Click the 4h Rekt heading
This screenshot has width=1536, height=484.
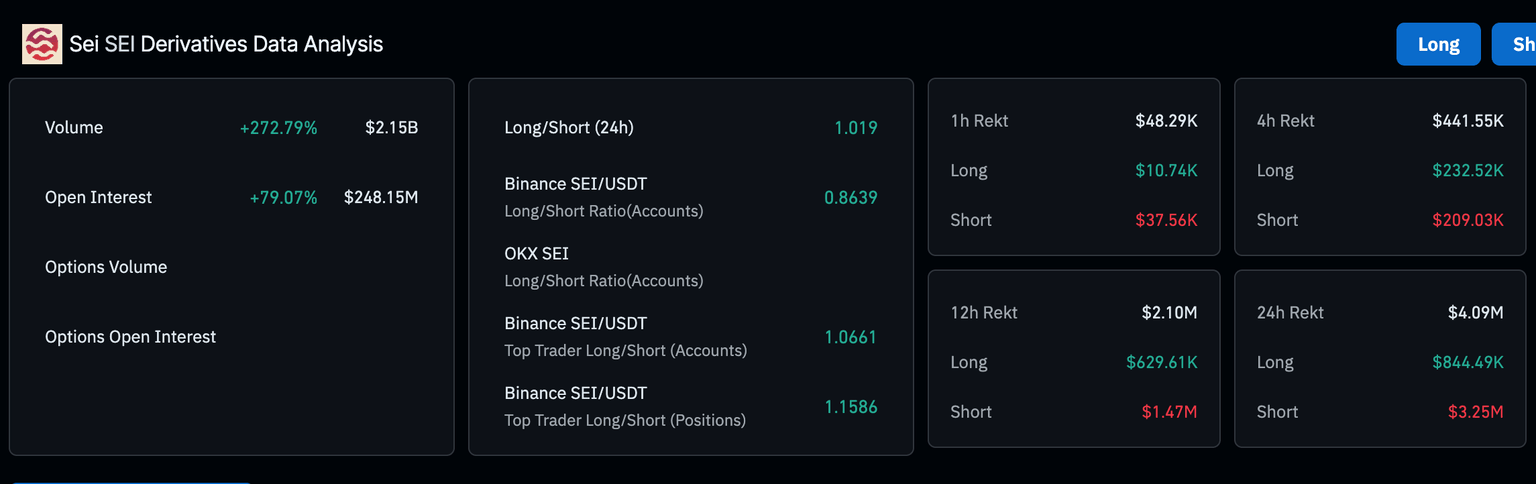click(1285, 121)
